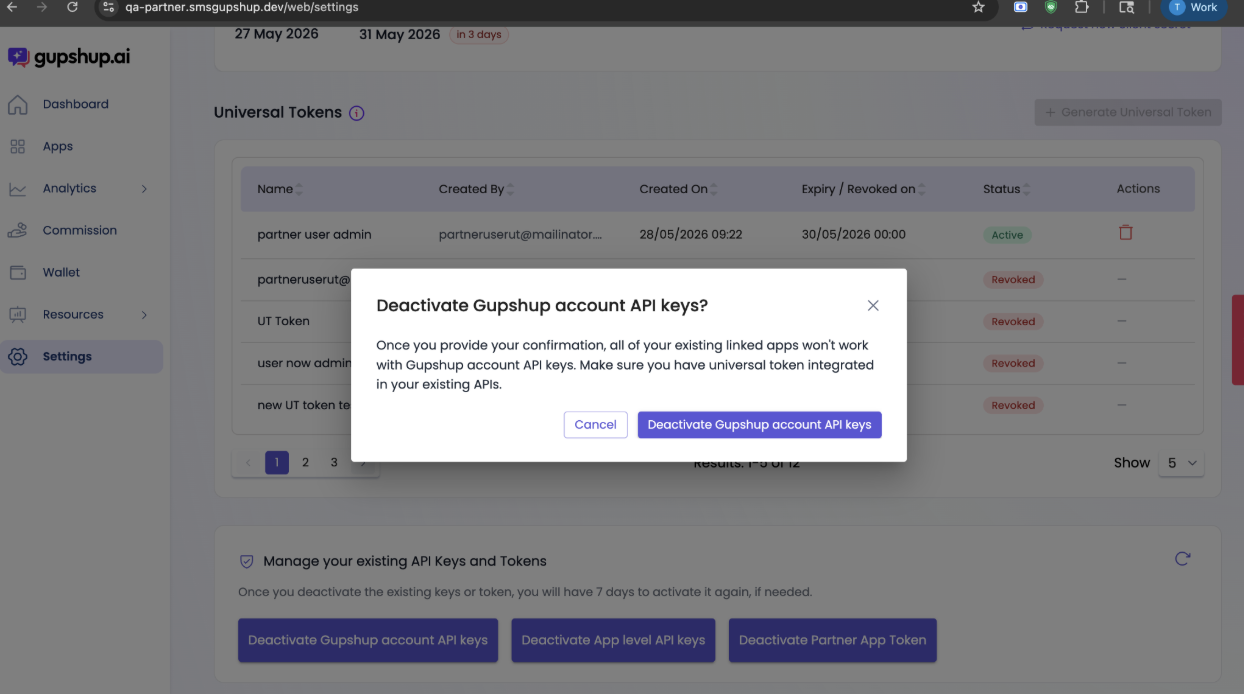Click the Apps grid icon
1244x696 pixels.
click(17, 146)
